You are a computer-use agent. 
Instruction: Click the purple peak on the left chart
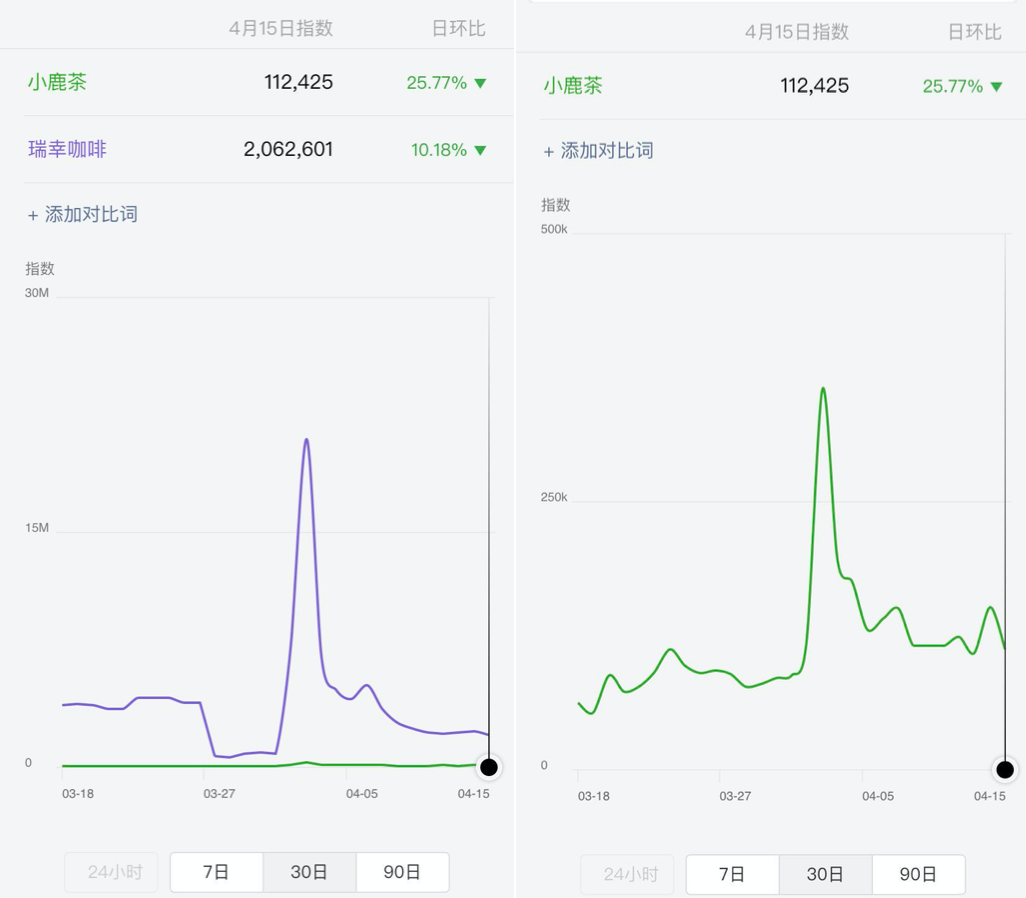pyautogui.click(x=306, y=440)
